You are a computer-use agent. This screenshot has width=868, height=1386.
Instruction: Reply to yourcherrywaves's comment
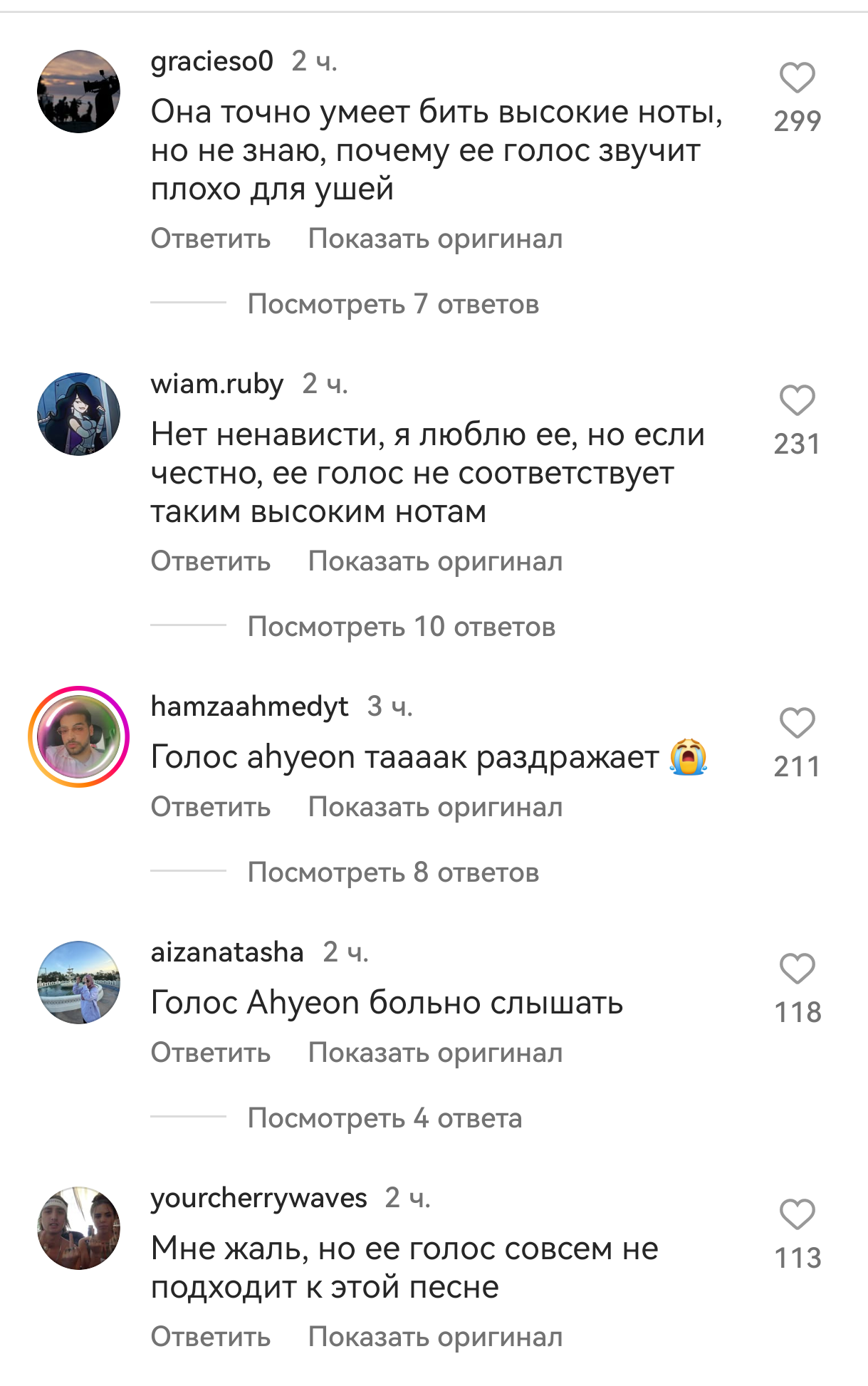[211, 1337]
